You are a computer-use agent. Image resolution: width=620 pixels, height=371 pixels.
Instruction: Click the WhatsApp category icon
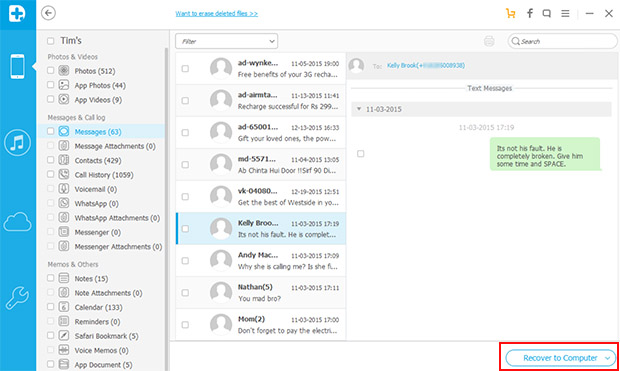64,203
